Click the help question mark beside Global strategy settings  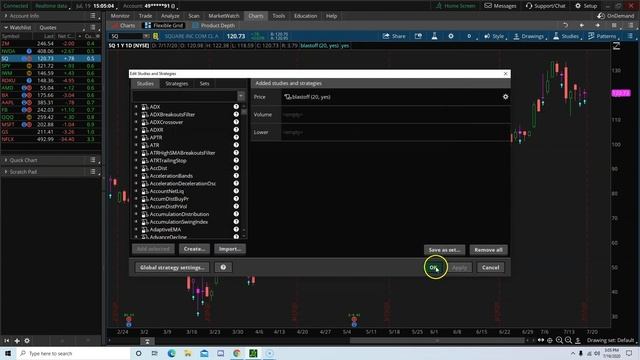[x=223, y=267]
